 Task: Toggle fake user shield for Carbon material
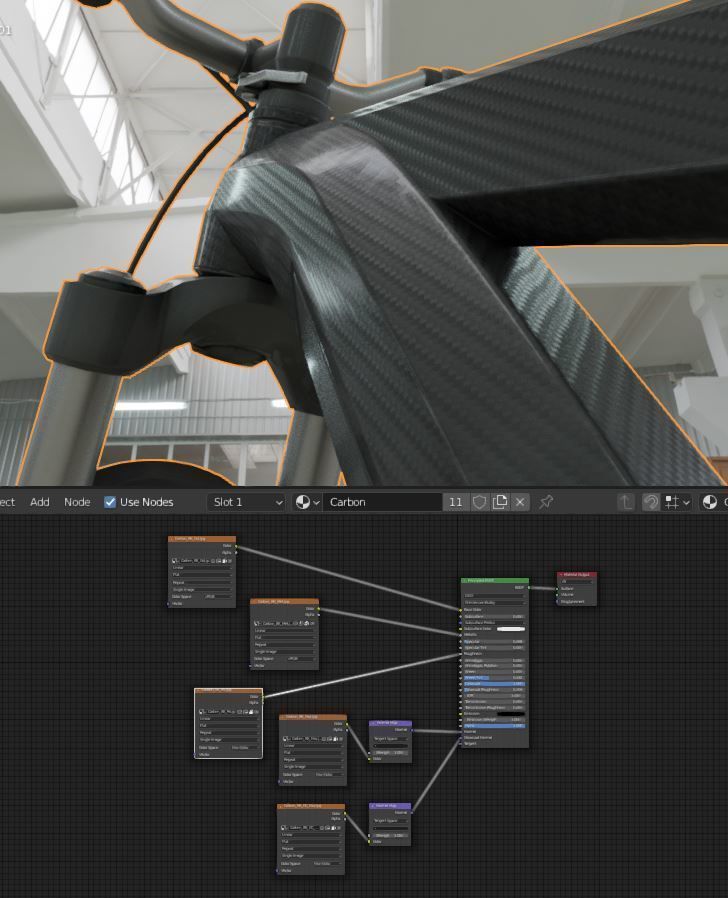pyautogui.click(x=479, y=502)
